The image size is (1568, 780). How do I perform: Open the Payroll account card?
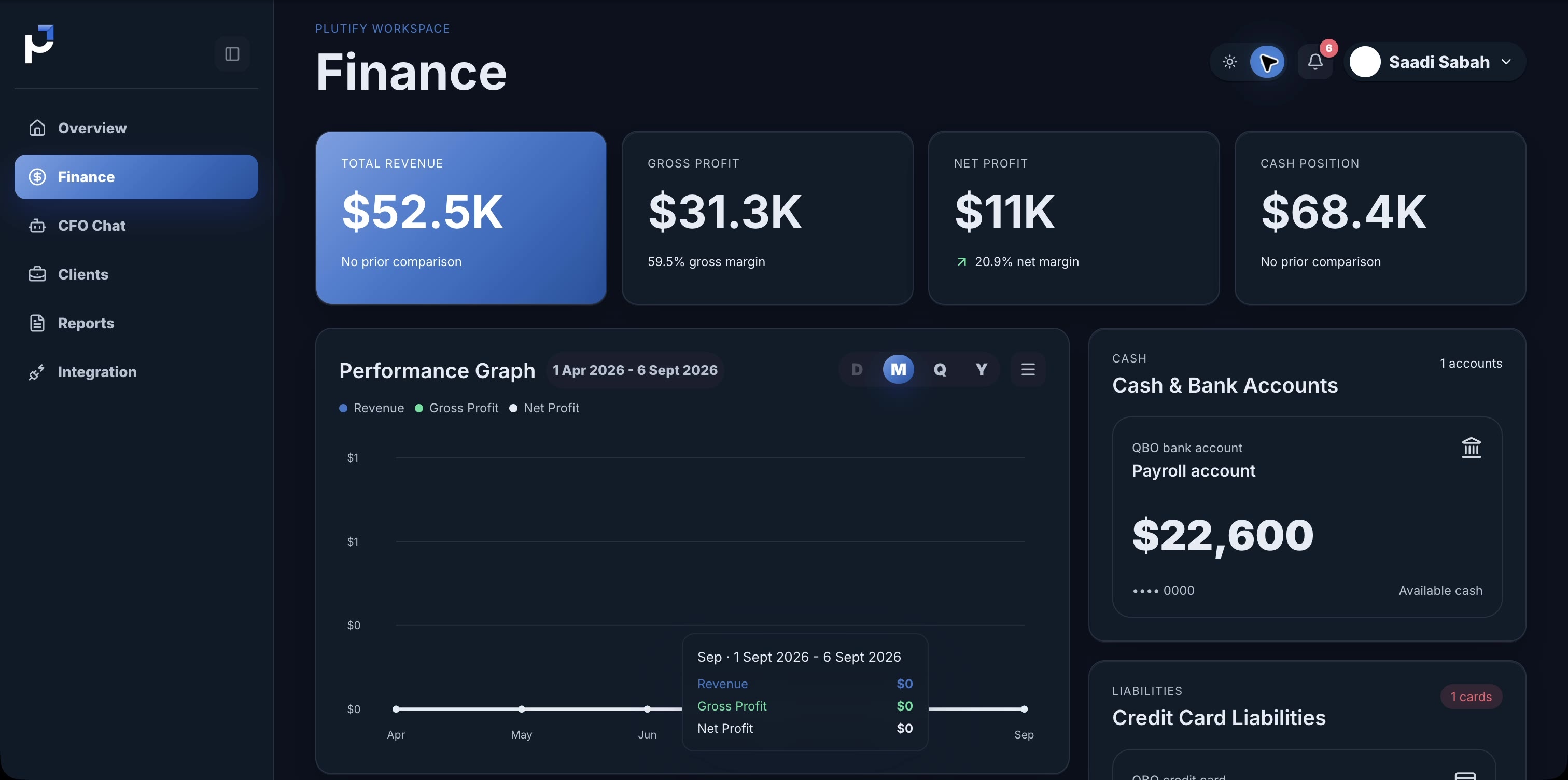click(x=1307, y=517)
